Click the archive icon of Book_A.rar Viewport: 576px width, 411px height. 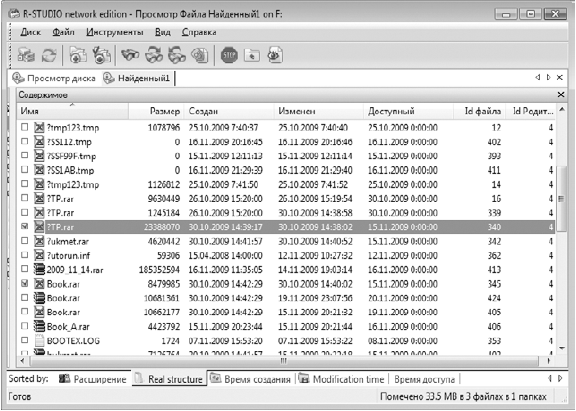(x=39, y=326)
